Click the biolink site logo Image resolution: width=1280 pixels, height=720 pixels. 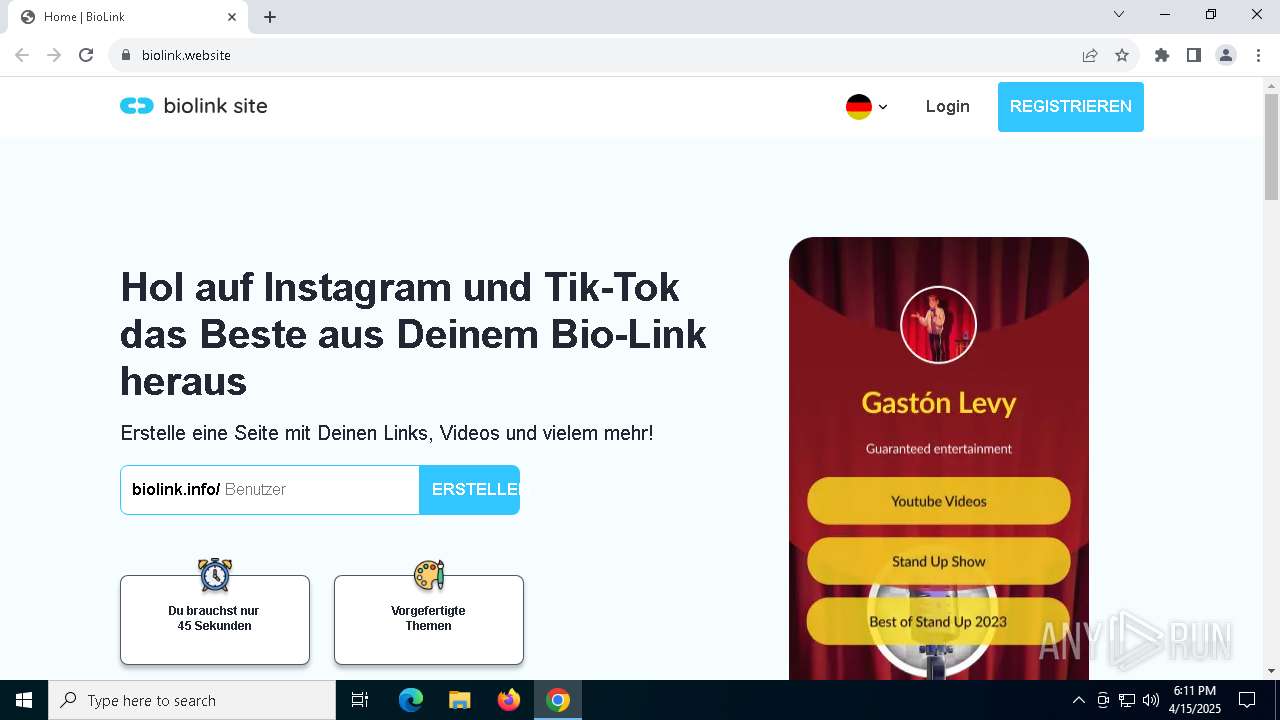[x=194, y=106]
